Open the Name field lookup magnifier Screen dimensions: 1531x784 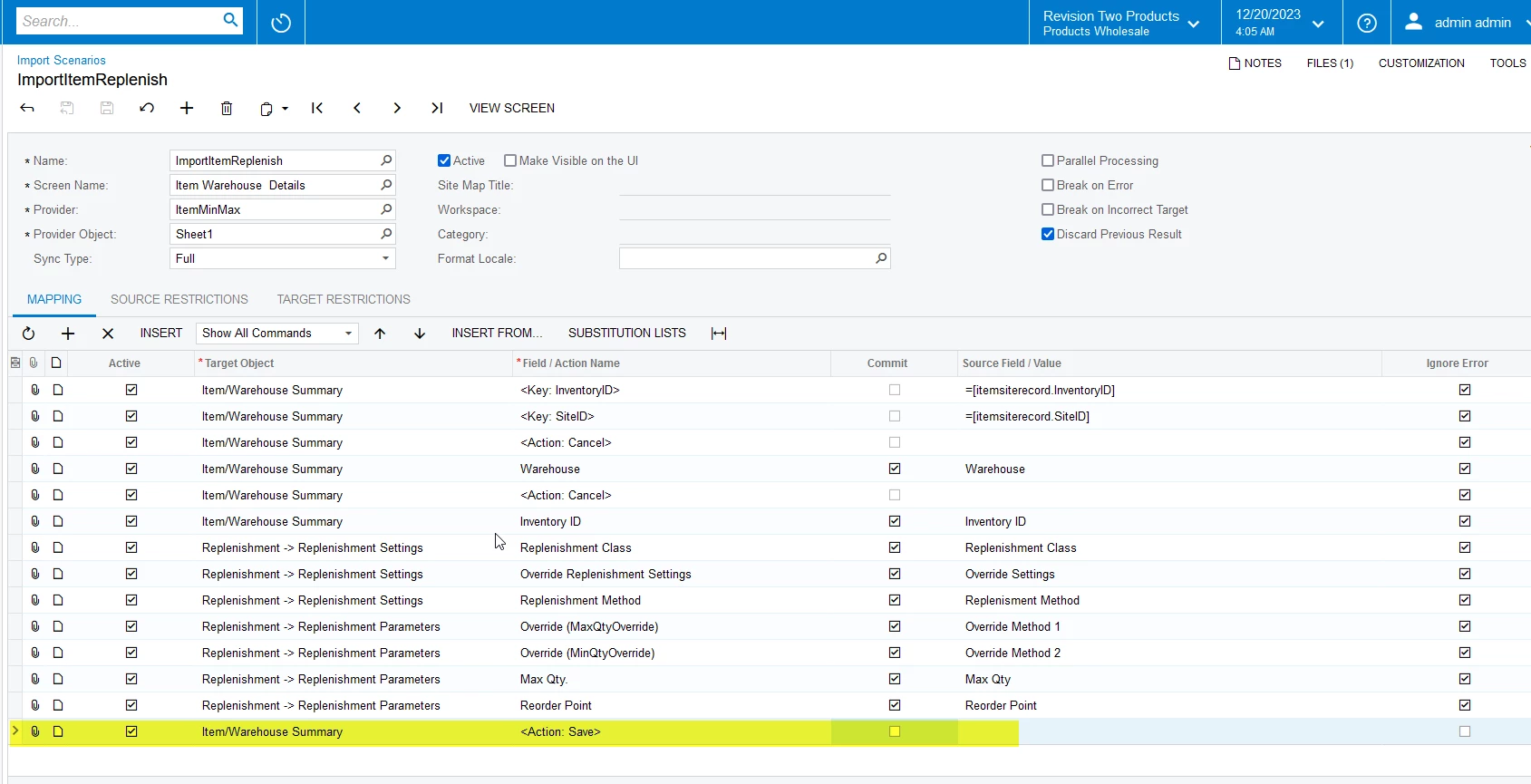386,160
